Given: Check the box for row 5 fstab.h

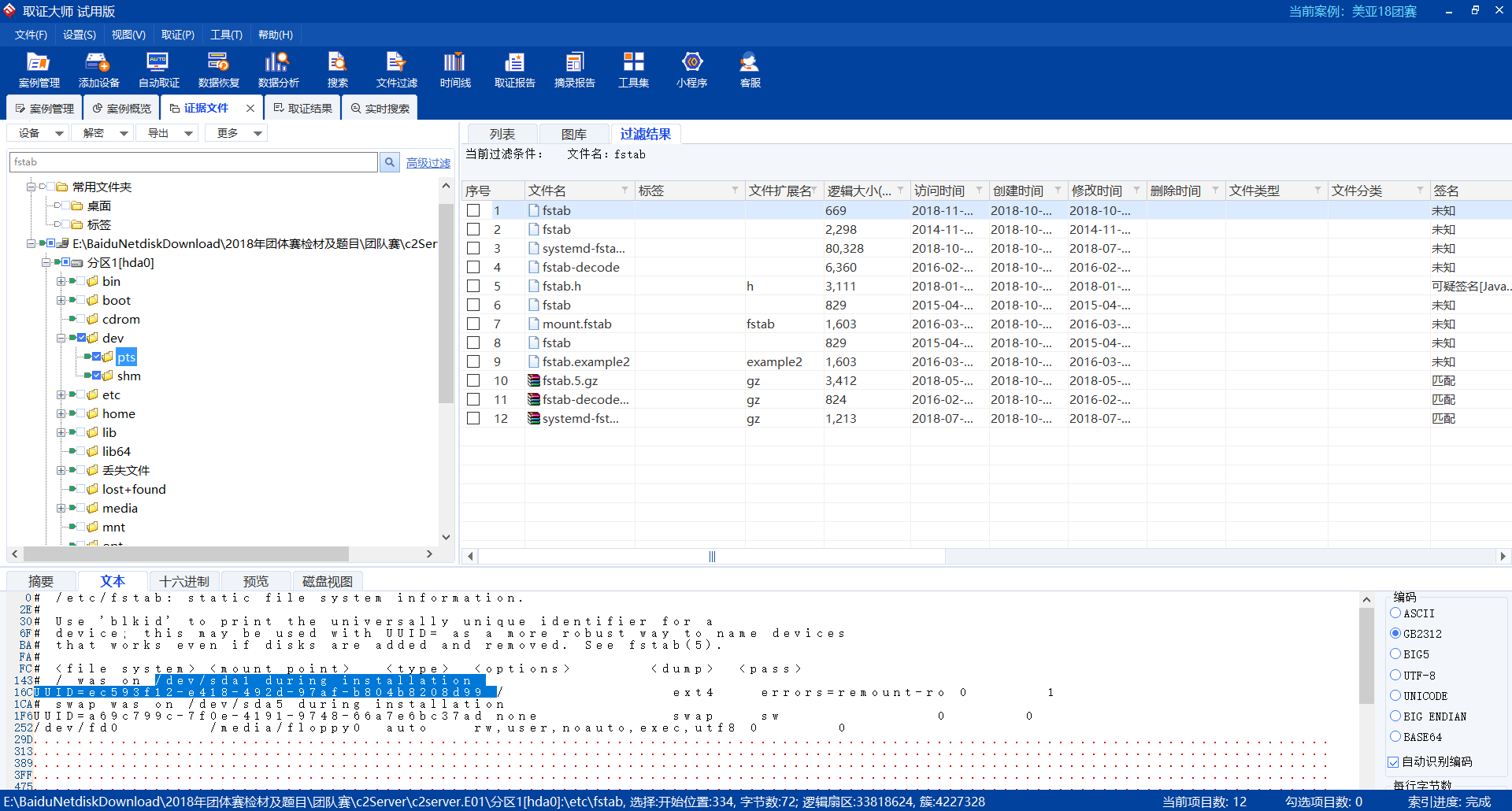Looking at the screenshot, I should [473, 286].
